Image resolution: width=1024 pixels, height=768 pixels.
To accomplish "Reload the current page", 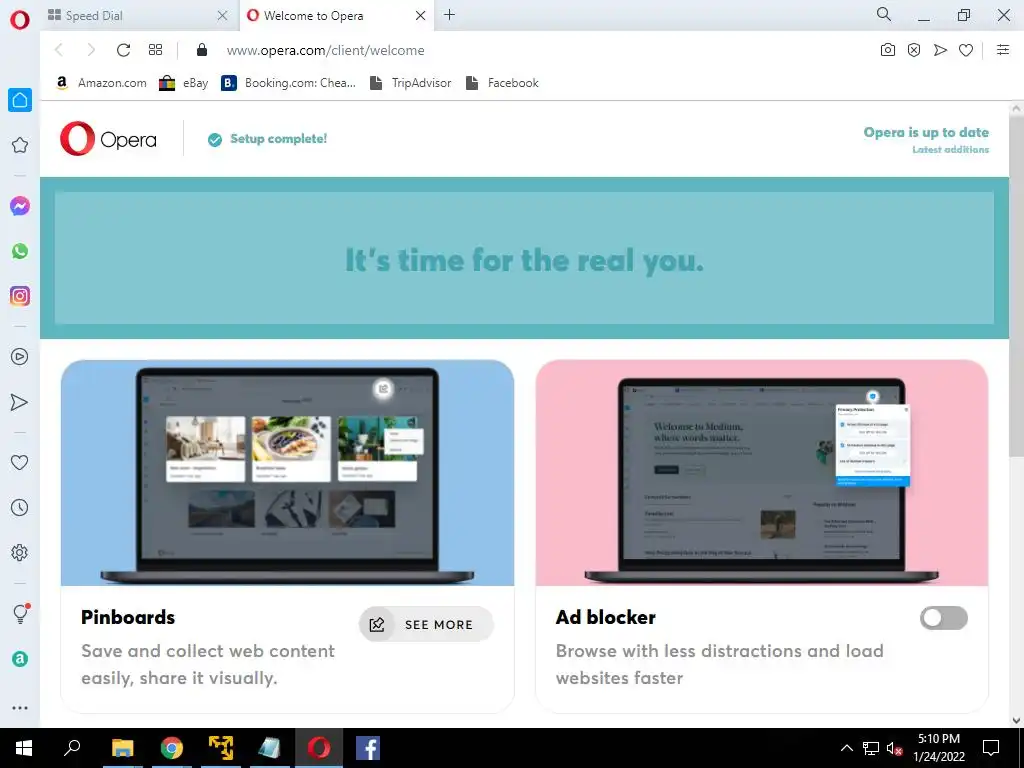I will pos(123,50).
